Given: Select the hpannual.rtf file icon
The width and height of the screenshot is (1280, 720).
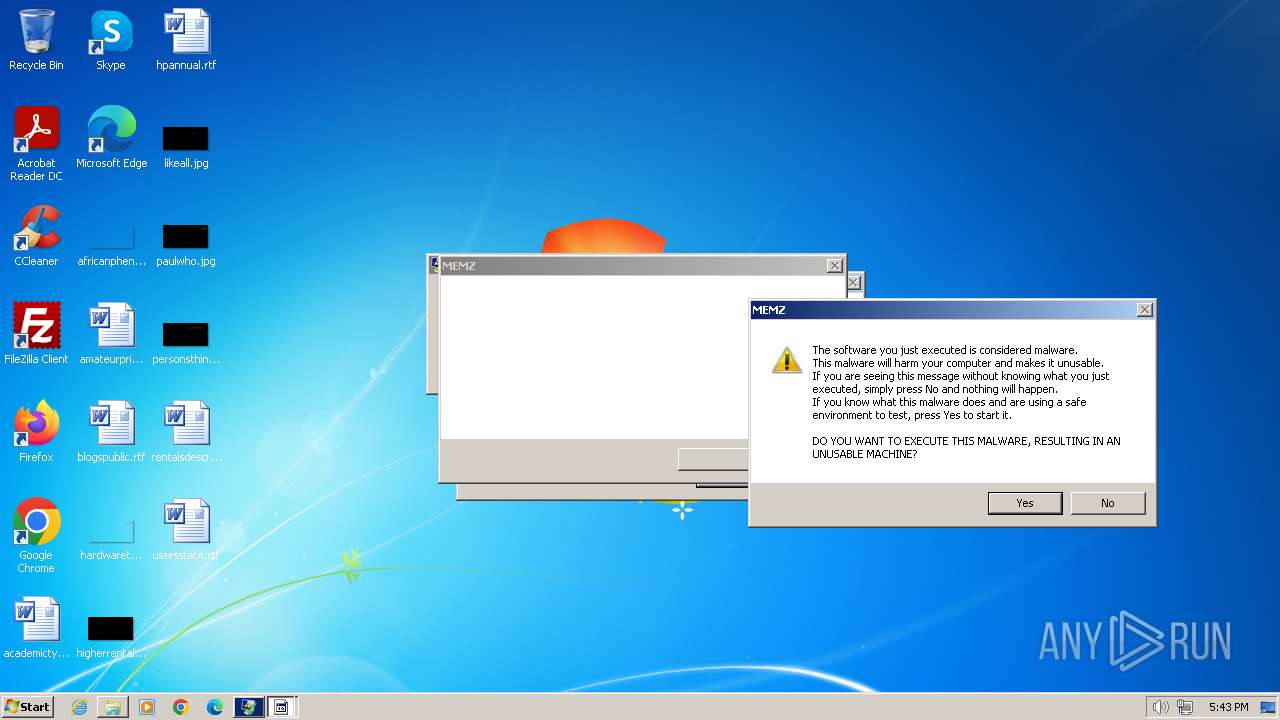Looking at the screenshot, I should (186, 40).
